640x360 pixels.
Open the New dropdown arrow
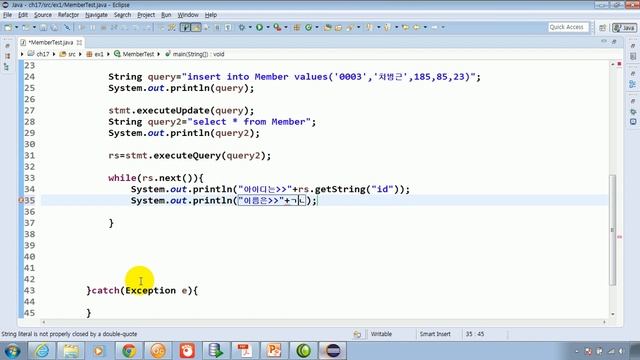click(17, 27)
